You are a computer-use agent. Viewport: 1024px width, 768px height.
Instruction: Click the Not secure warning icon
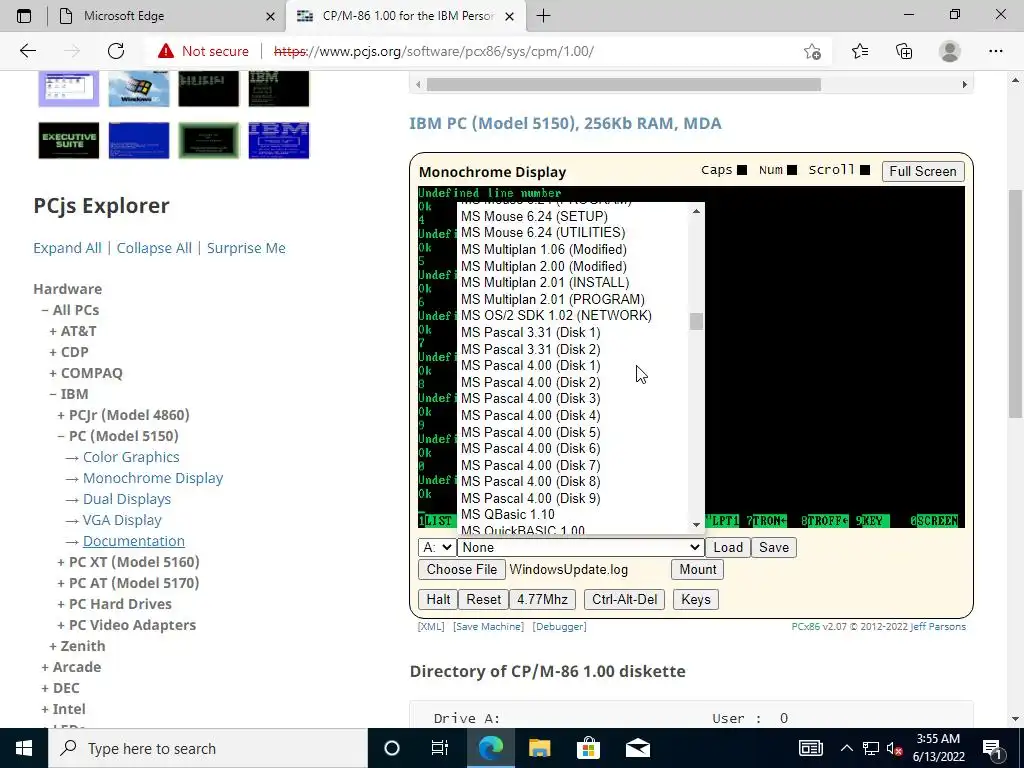pyautogui.click(x=166, y=51)
